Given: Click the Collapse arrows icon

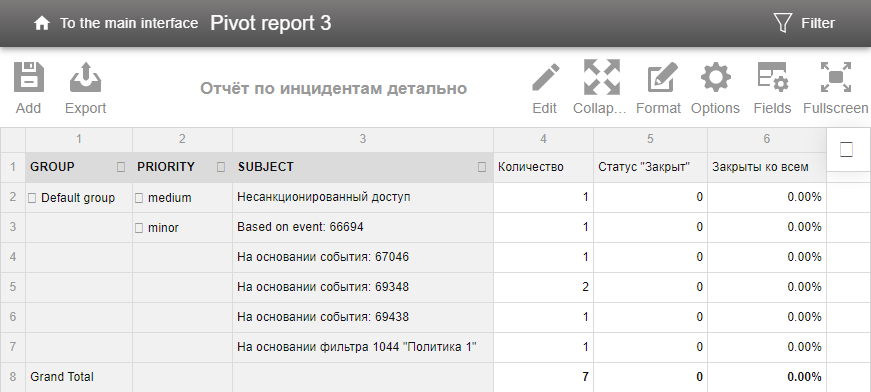Looking at the screenshot, I should pyautogui.click(x=602, y=77).
